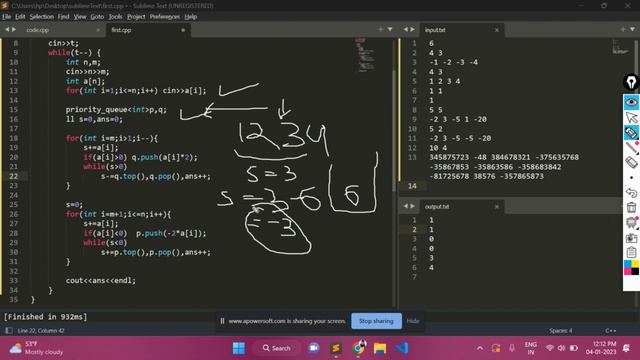Open the color palette swatch in drawing toolbar
The height and width of the screenshot is (360, 640).
pos(631,268)
